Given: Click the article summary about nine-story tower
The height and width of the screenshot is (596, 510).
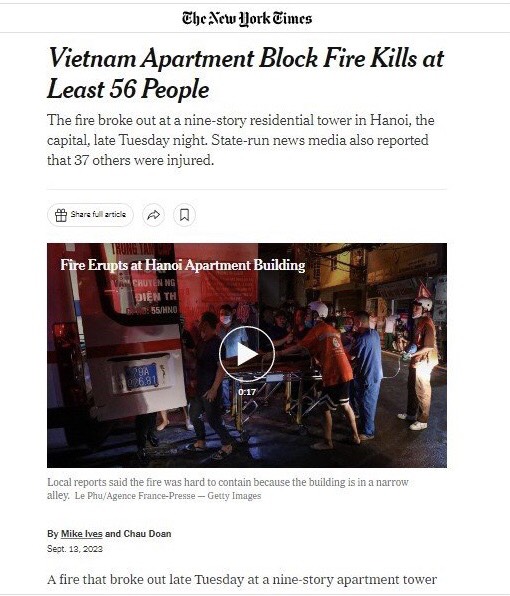Looking at the screenshot, I should (x=241, y=140).
